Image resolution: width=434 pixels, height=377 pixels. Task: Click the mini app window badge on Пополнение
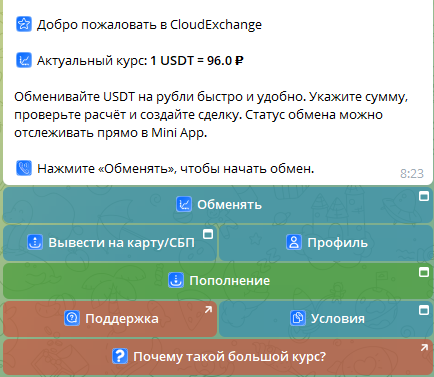[x=424, y=272]
